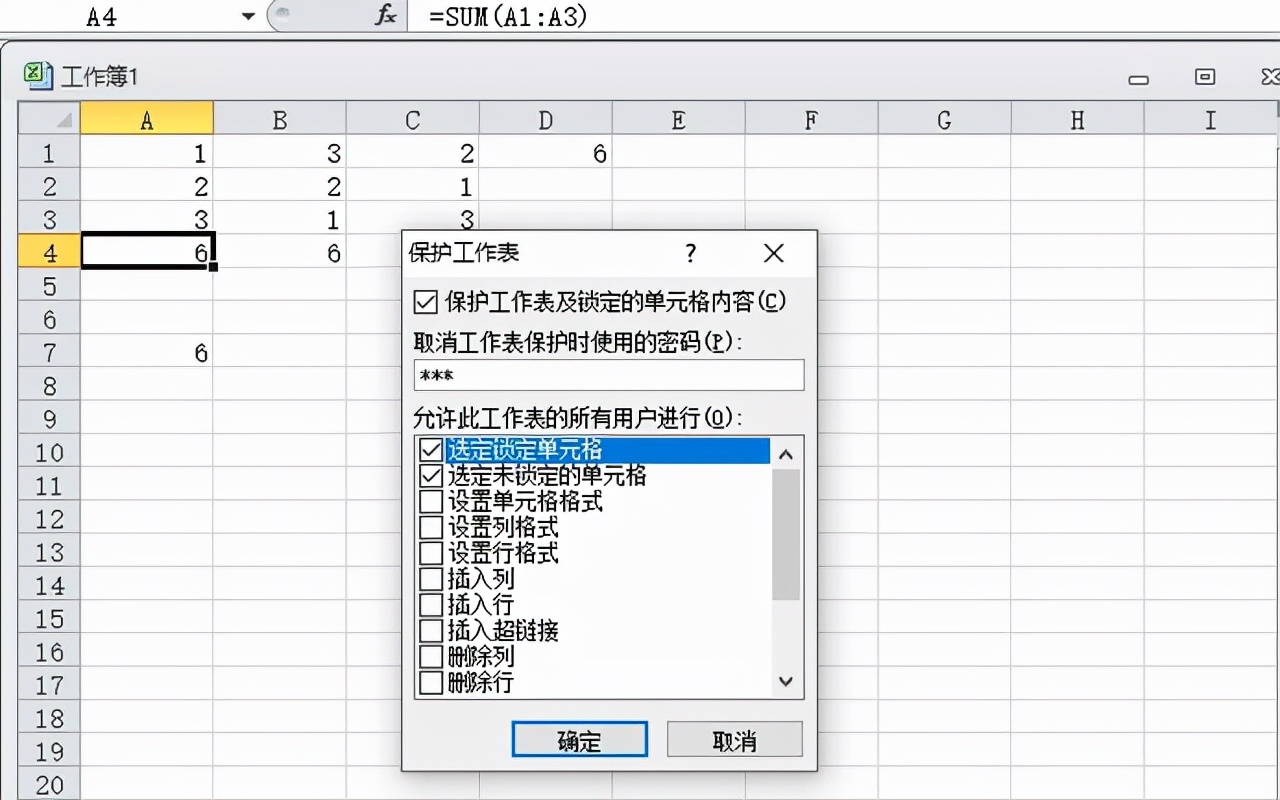Click the password field with asterisks
The height and width of the screenshot is (800, 1280).
609,375
